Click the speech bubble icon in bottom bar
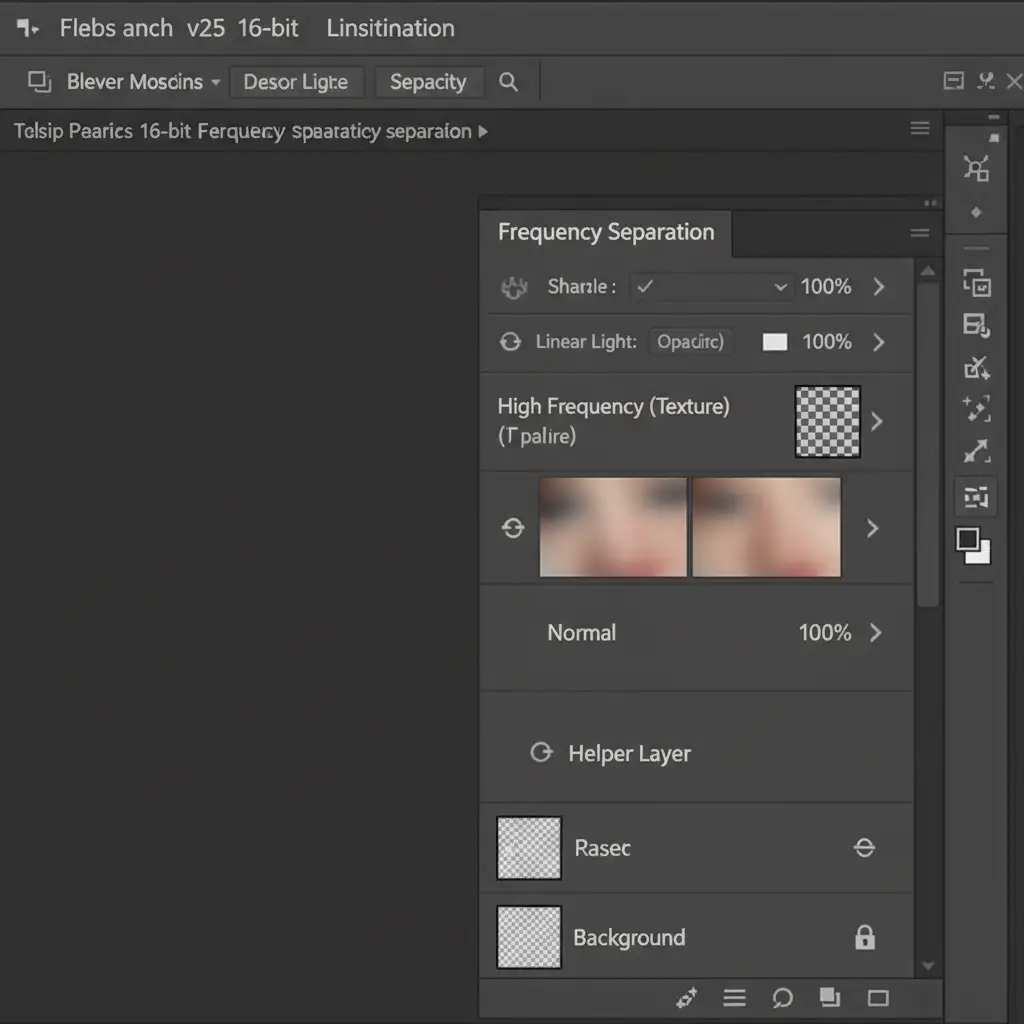This screenshot has height=1024, width=1024. (782, 997)
